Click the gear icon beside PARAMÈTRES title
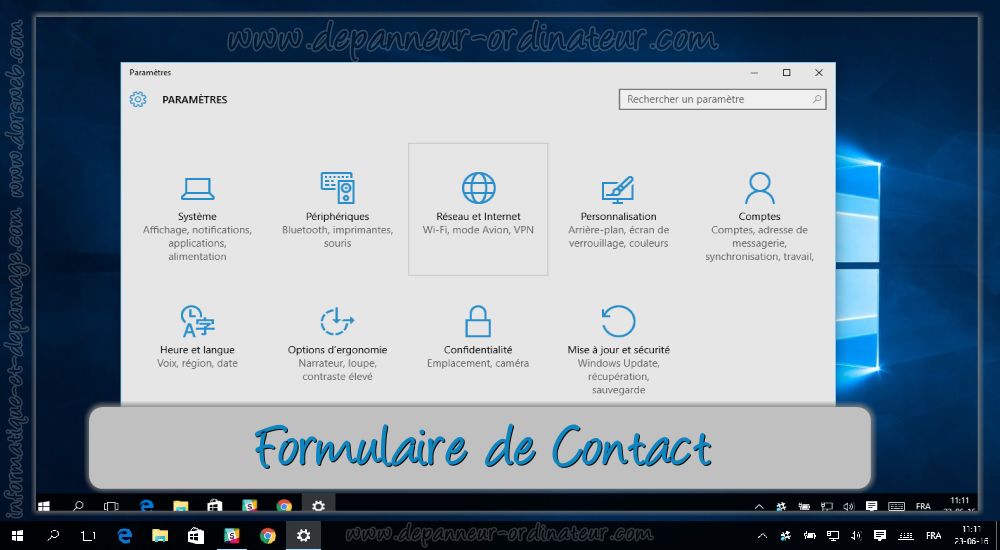This screenshot has width=1000, height=550. tap(138, 100)
